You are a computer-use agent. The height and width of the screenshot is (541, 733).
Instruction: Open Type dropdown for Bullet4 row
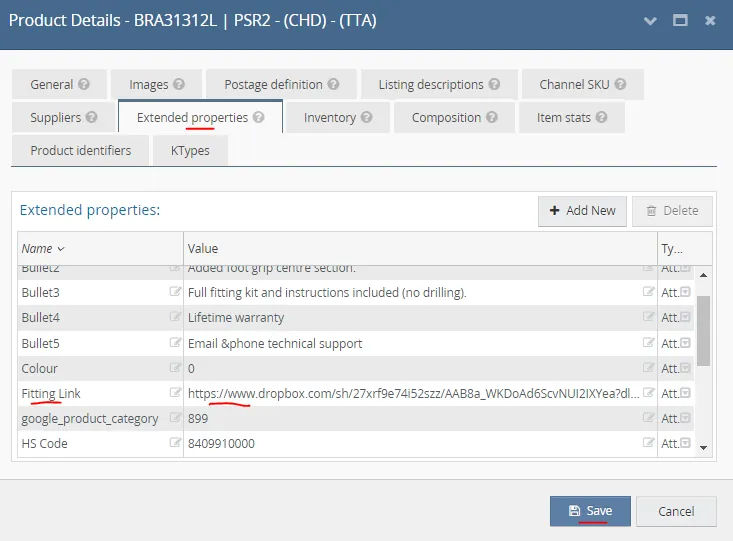tap(685, 317)
